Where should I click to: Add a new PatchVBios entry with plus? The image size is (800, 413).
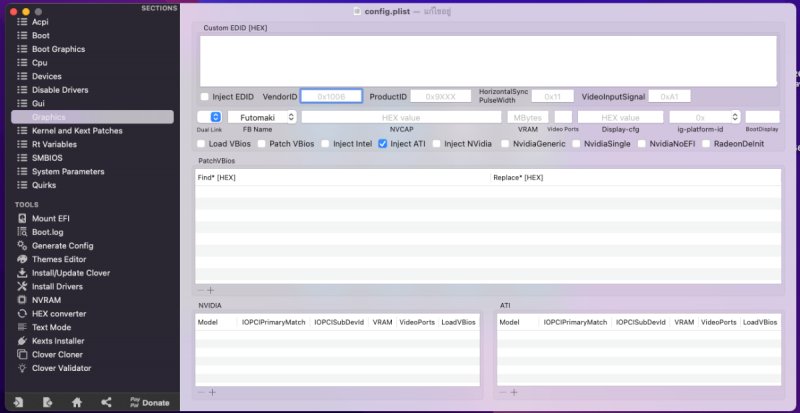210,290
